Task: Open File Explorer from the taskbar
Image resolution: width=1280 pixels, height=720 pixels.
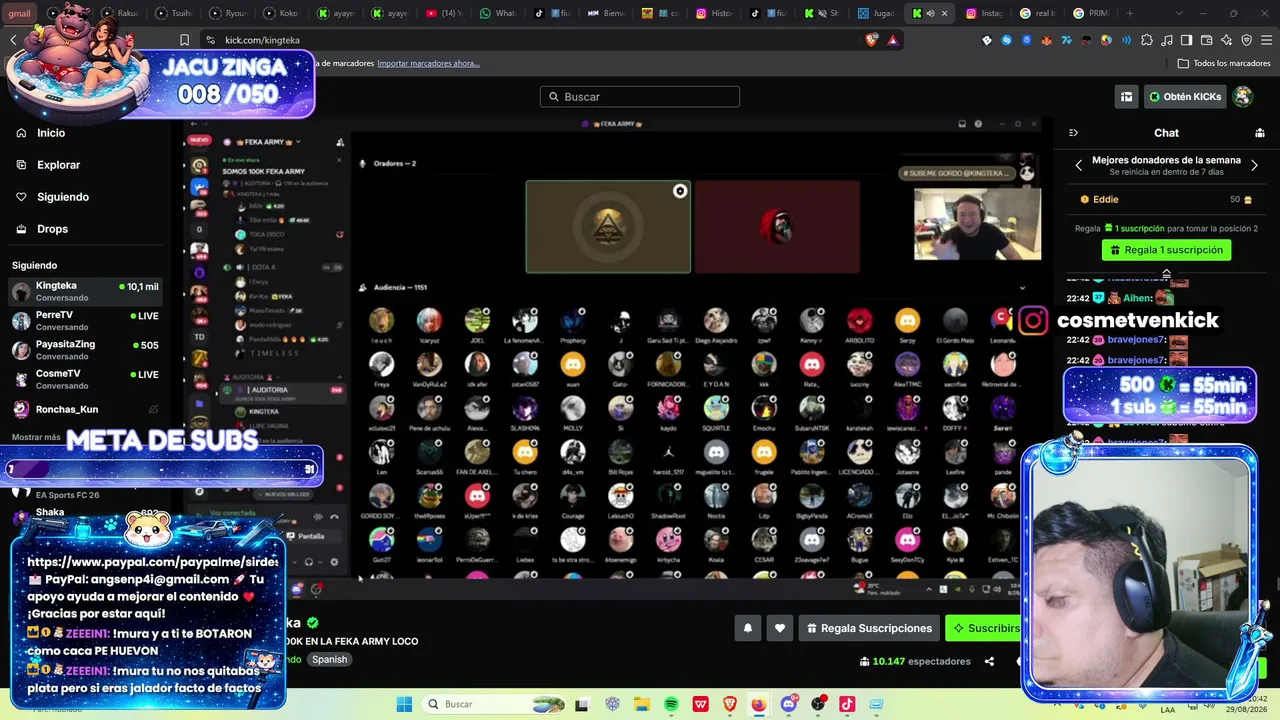Action: 641,704
